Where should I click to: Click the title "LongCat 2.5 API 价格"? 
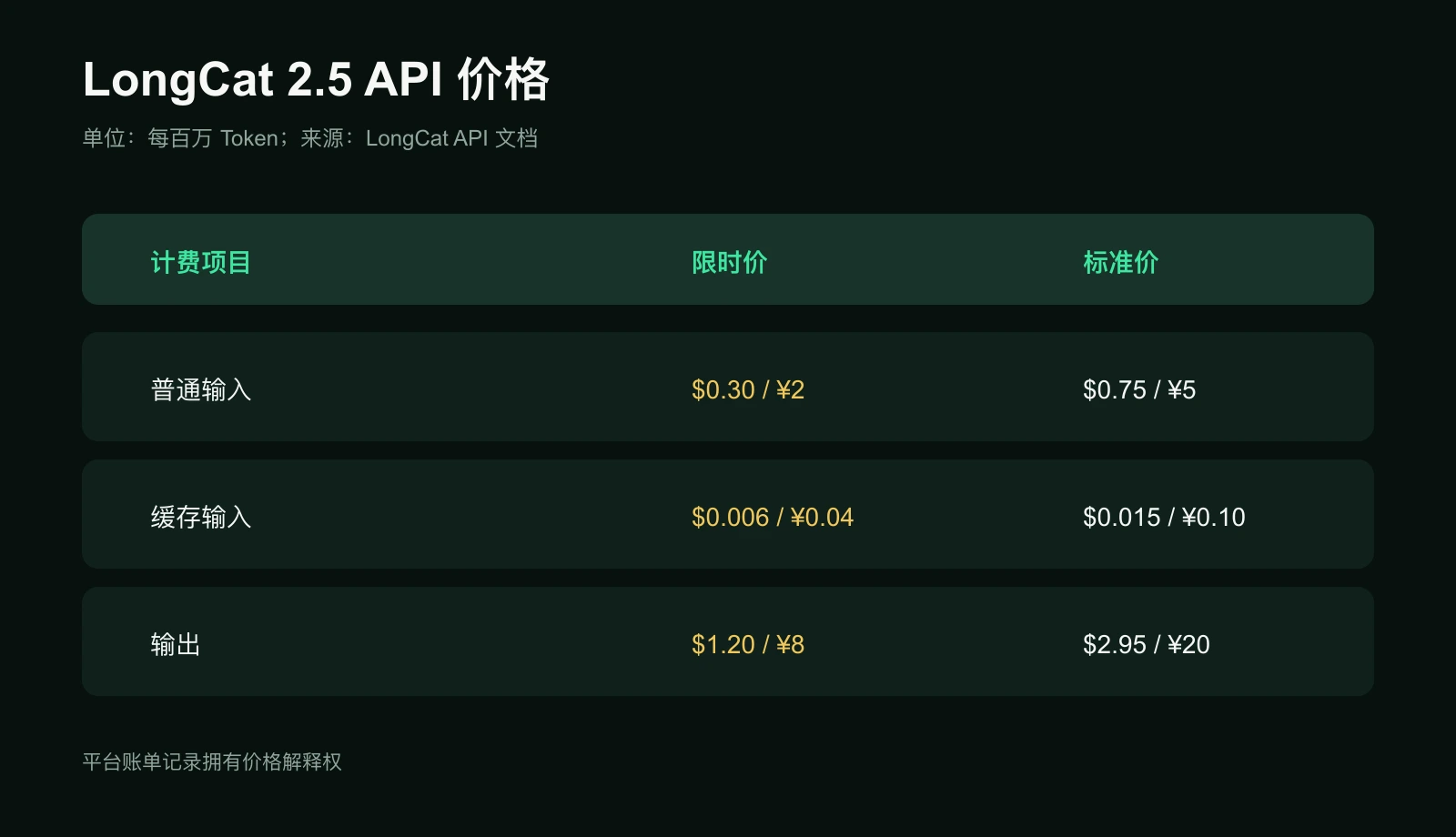[x=316, y=79]
